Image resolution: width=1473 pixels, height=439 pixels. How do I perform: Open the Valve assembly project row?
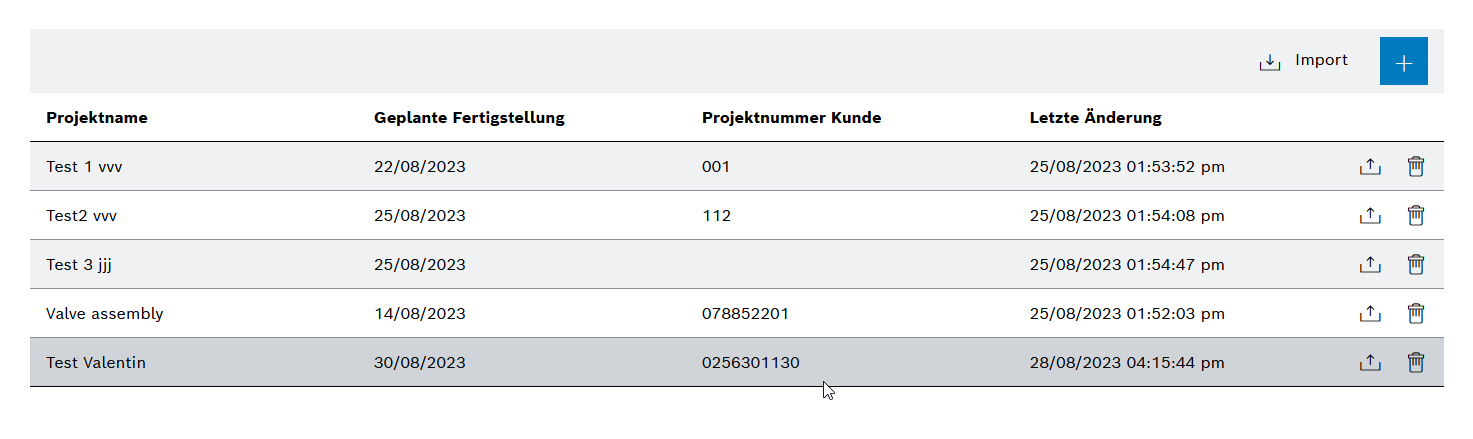tap(737, 314)
